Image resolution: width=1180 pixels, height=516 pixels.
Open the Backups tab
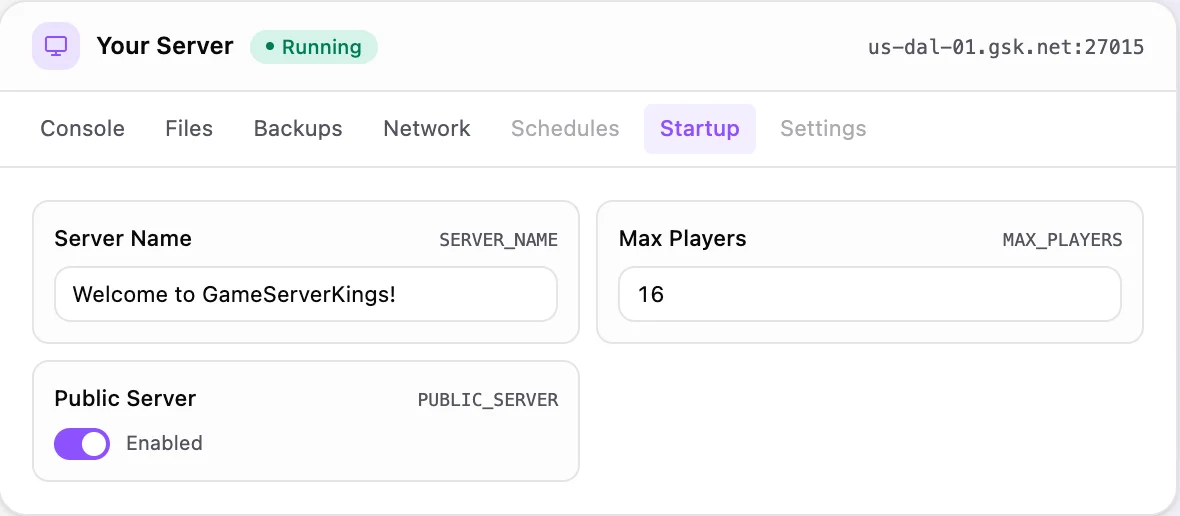tap(298, 129)
